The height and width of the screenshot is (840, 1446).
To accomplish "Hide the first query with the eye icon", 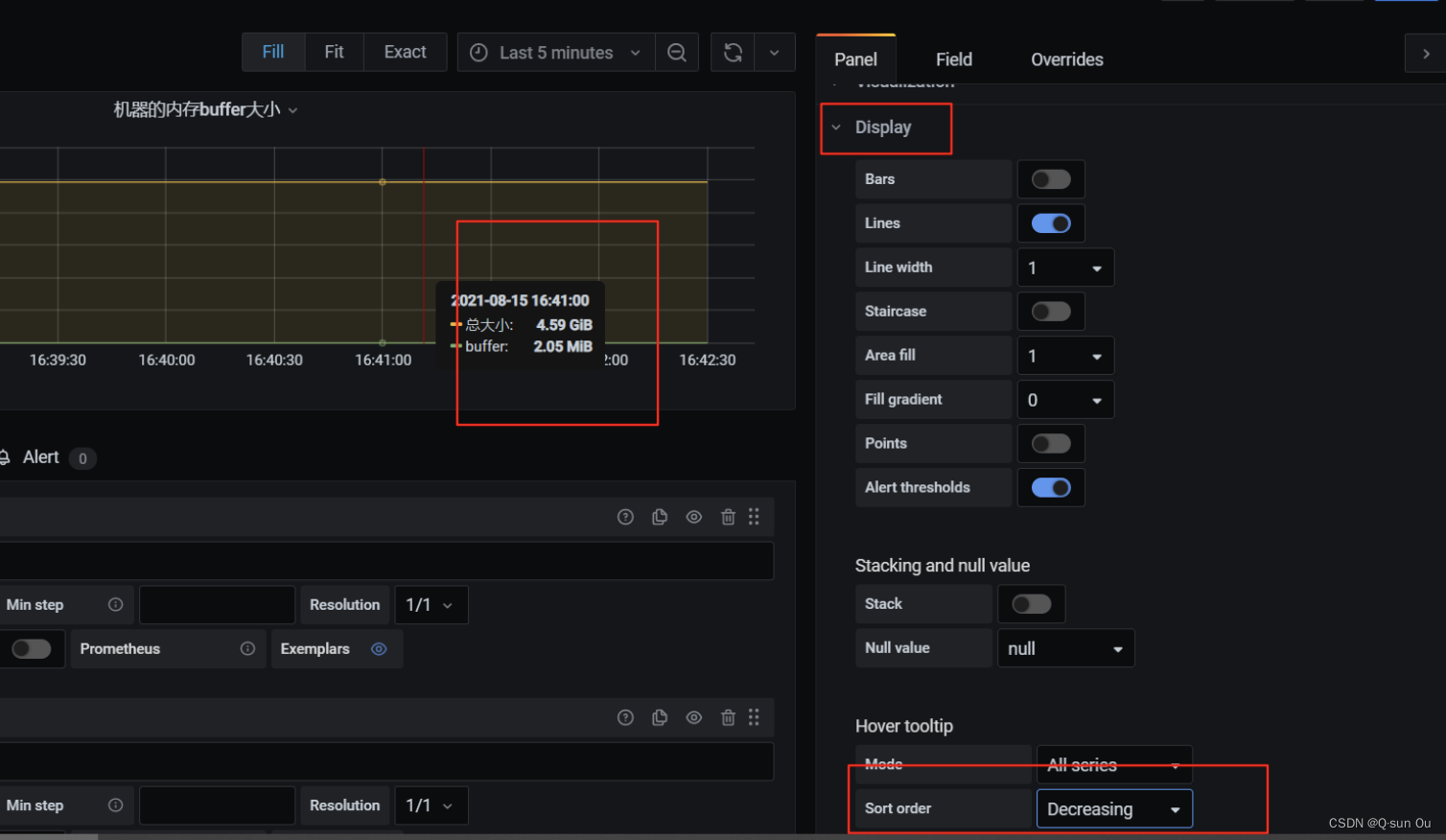I will [x=693, y=516].
